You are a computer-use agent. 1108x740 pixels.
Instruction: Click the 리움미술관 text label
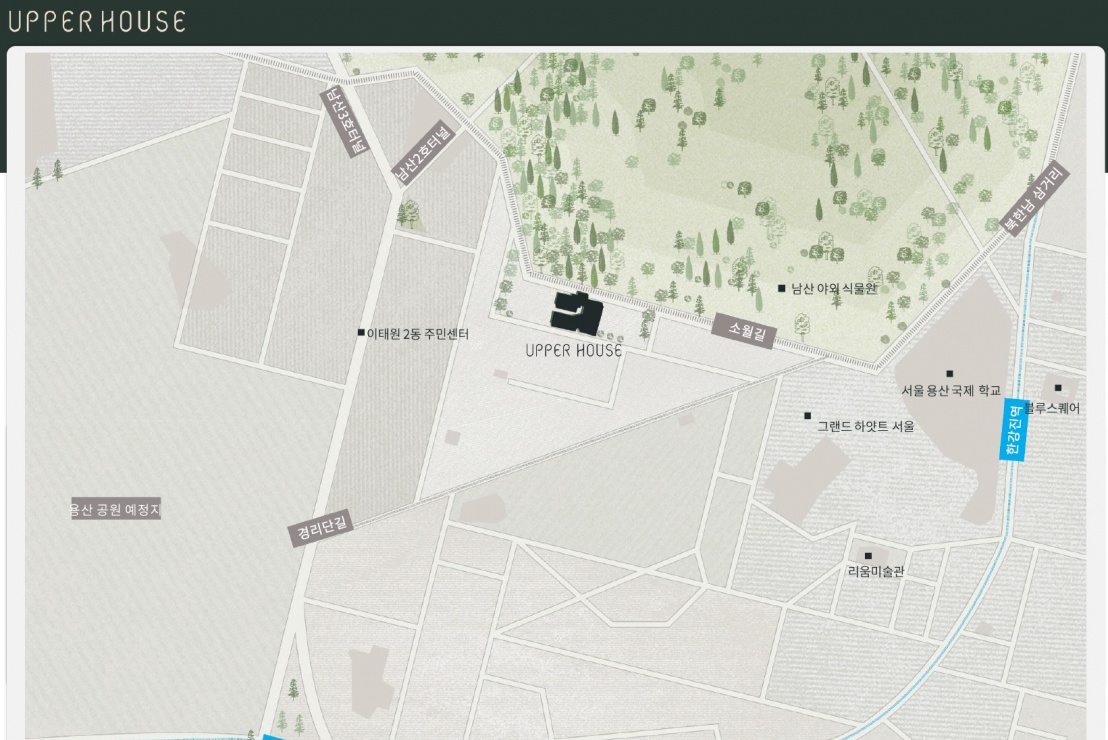[876, 572]
